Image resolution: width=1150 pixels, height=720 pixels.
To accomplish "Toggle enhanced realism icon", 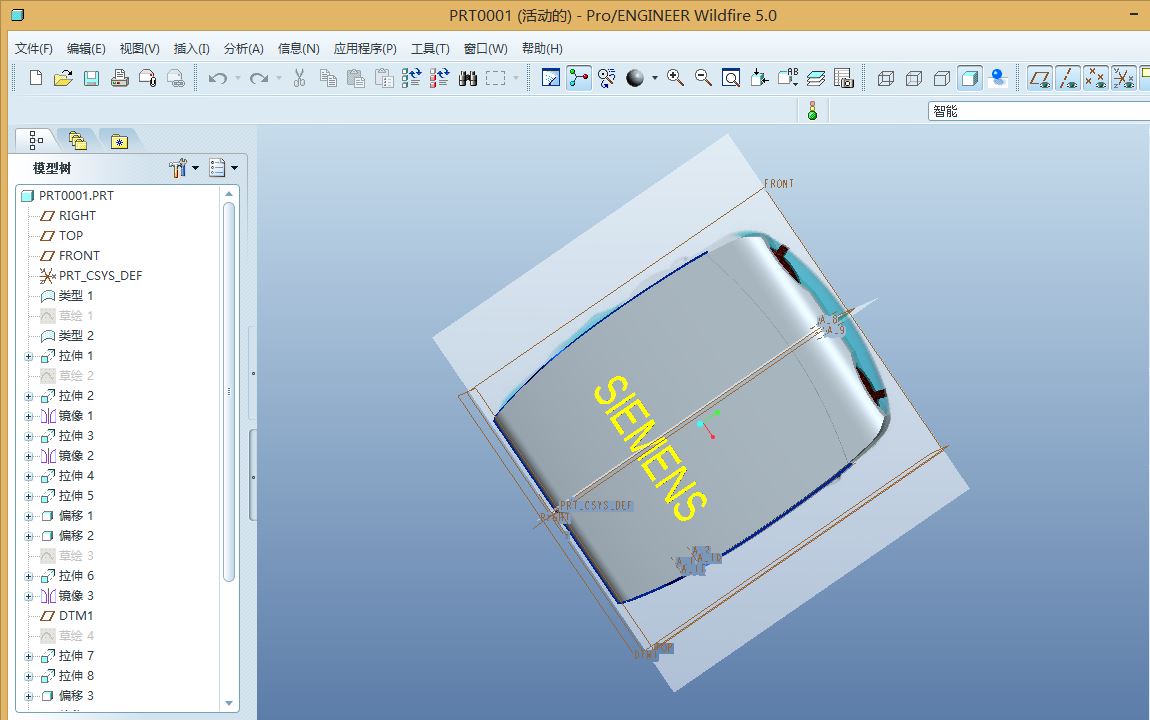I will point(997,78).
